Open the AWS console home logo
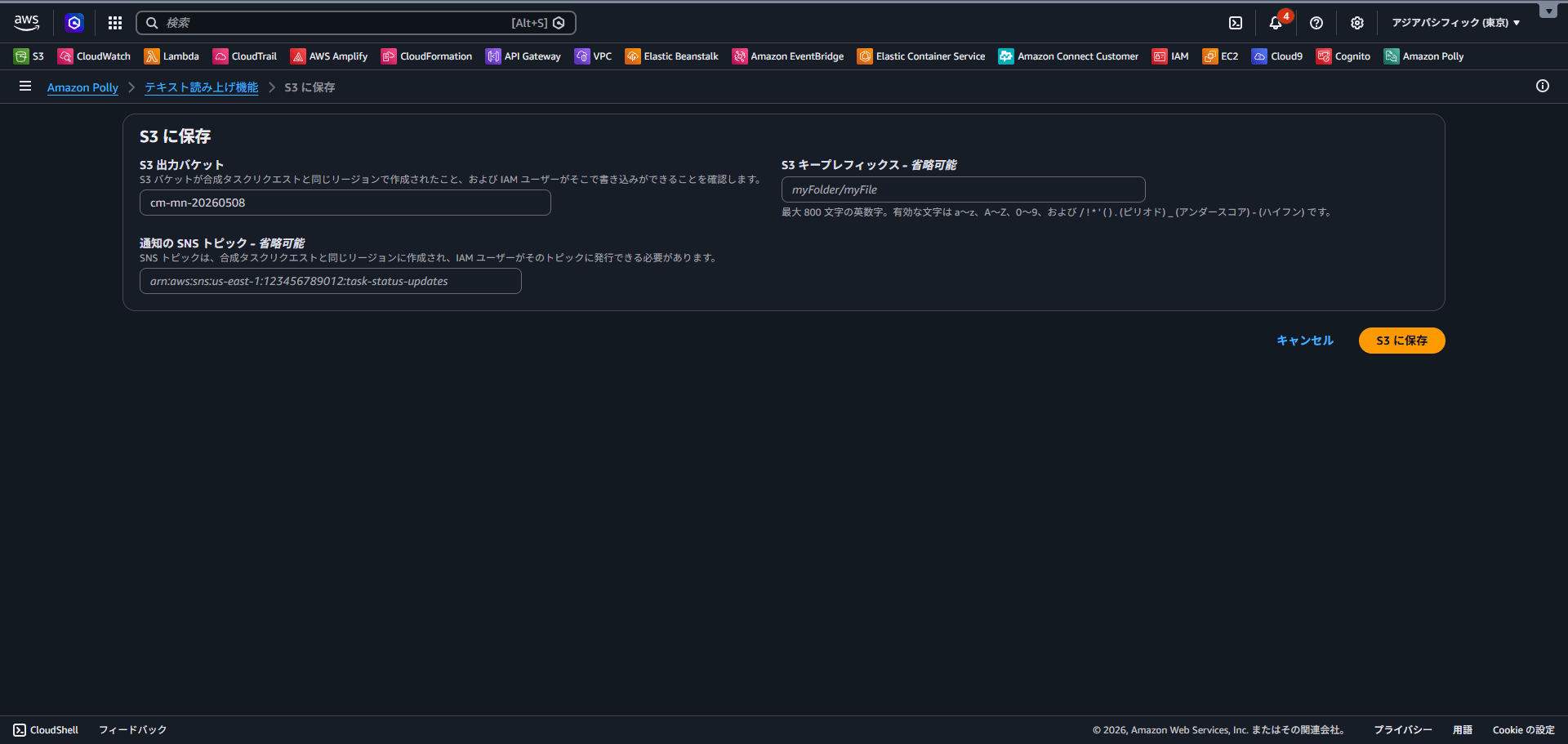This screenshot has height=744, width=1568. [x=26, y=23]
